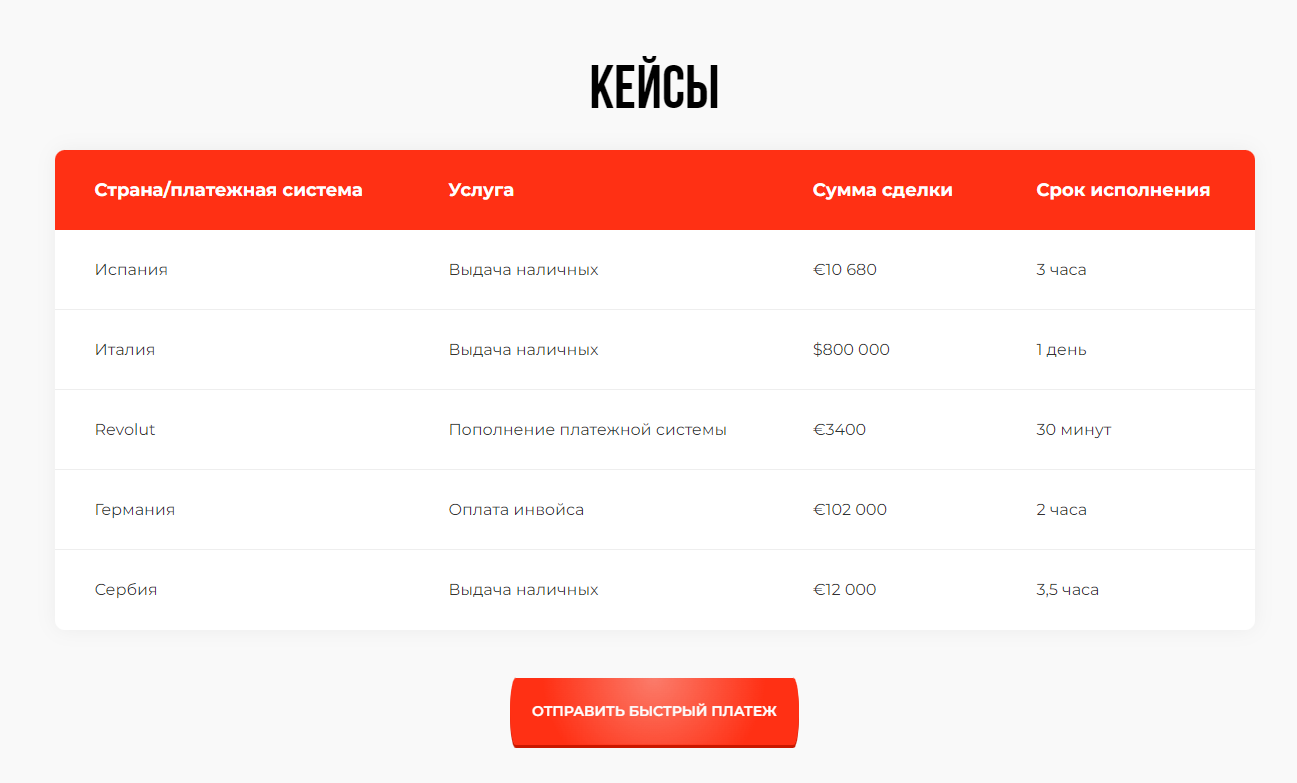This screenshot has width=1297, height=783.
Task: Select the 'Revolut' table cell
Action: [x=125, y=430]
